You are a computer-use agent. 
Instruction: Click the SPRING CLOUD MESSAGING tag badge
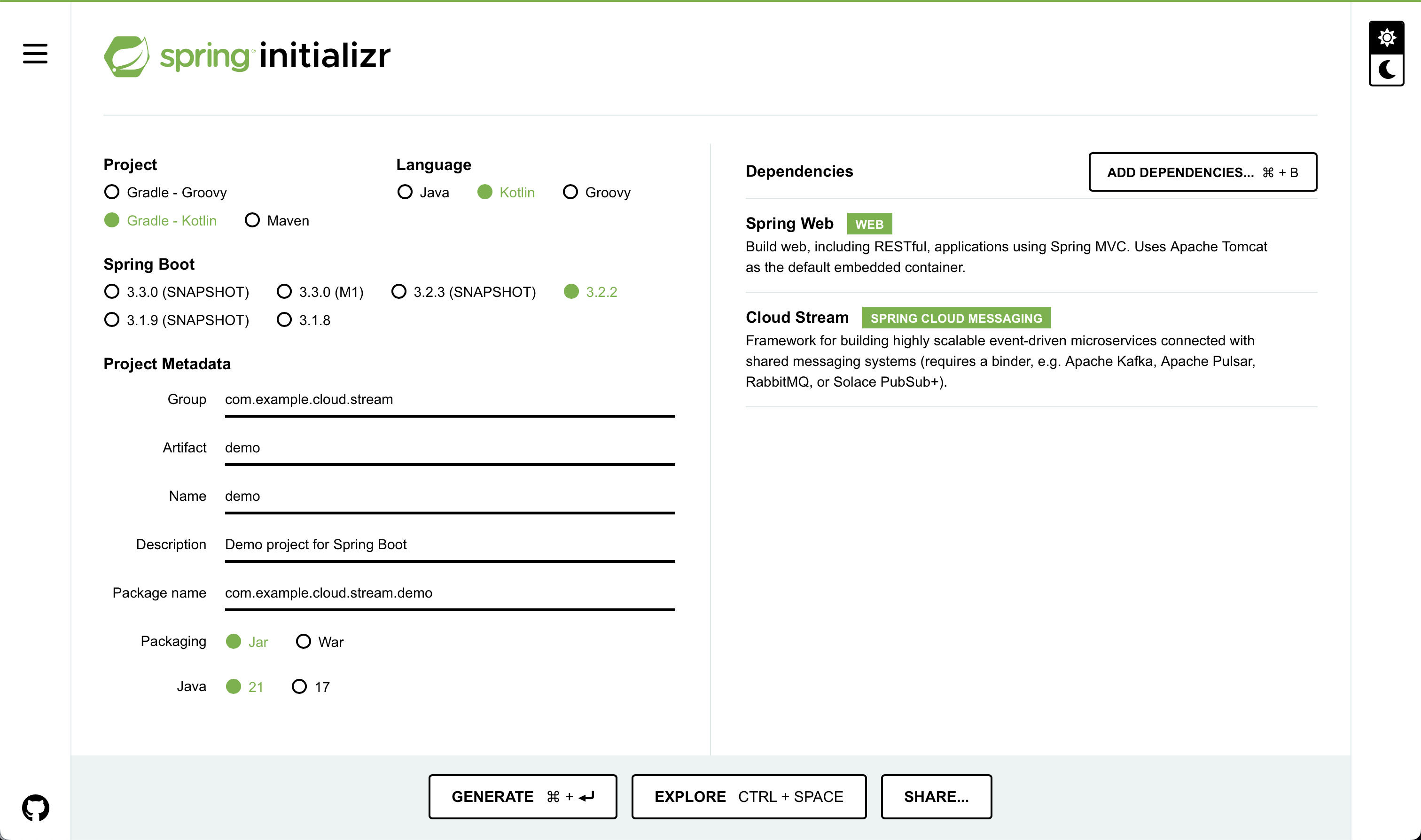point(956,318)
